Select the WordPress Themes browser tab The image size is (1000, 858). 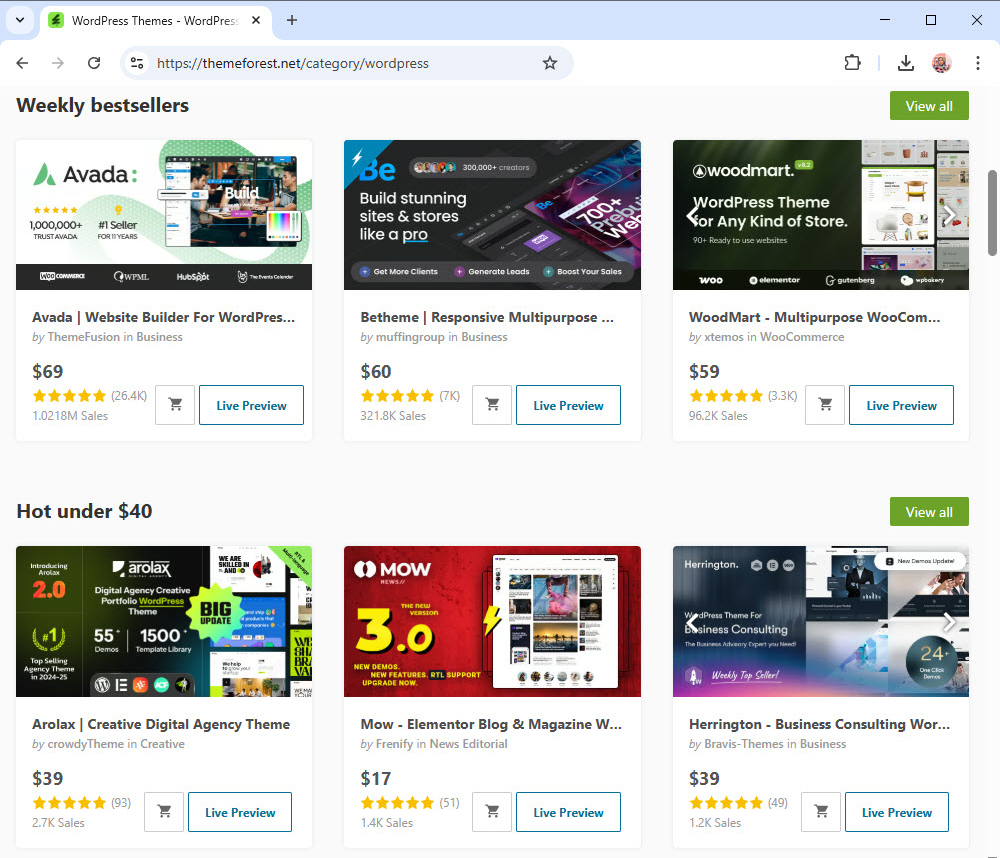156,20
